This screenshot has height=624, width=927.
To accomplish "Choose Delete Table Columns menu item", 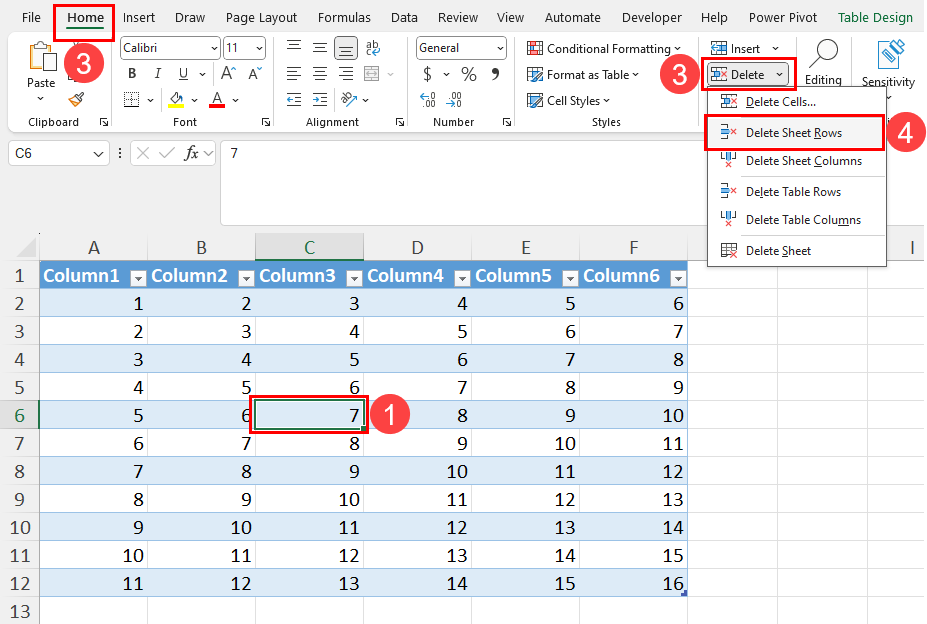I will (x=796, y=220).
